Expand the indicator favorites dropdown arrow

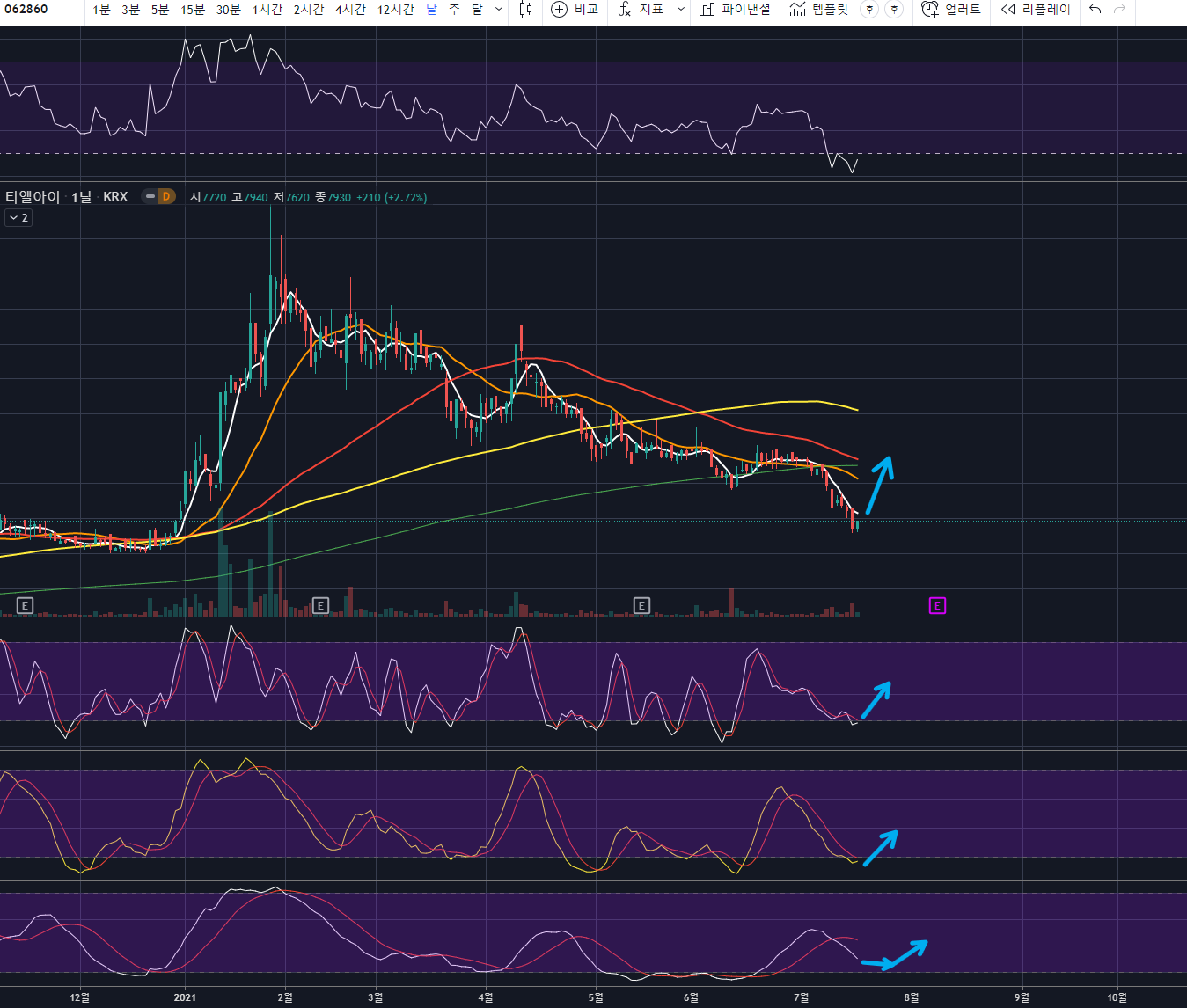(681, 10)
